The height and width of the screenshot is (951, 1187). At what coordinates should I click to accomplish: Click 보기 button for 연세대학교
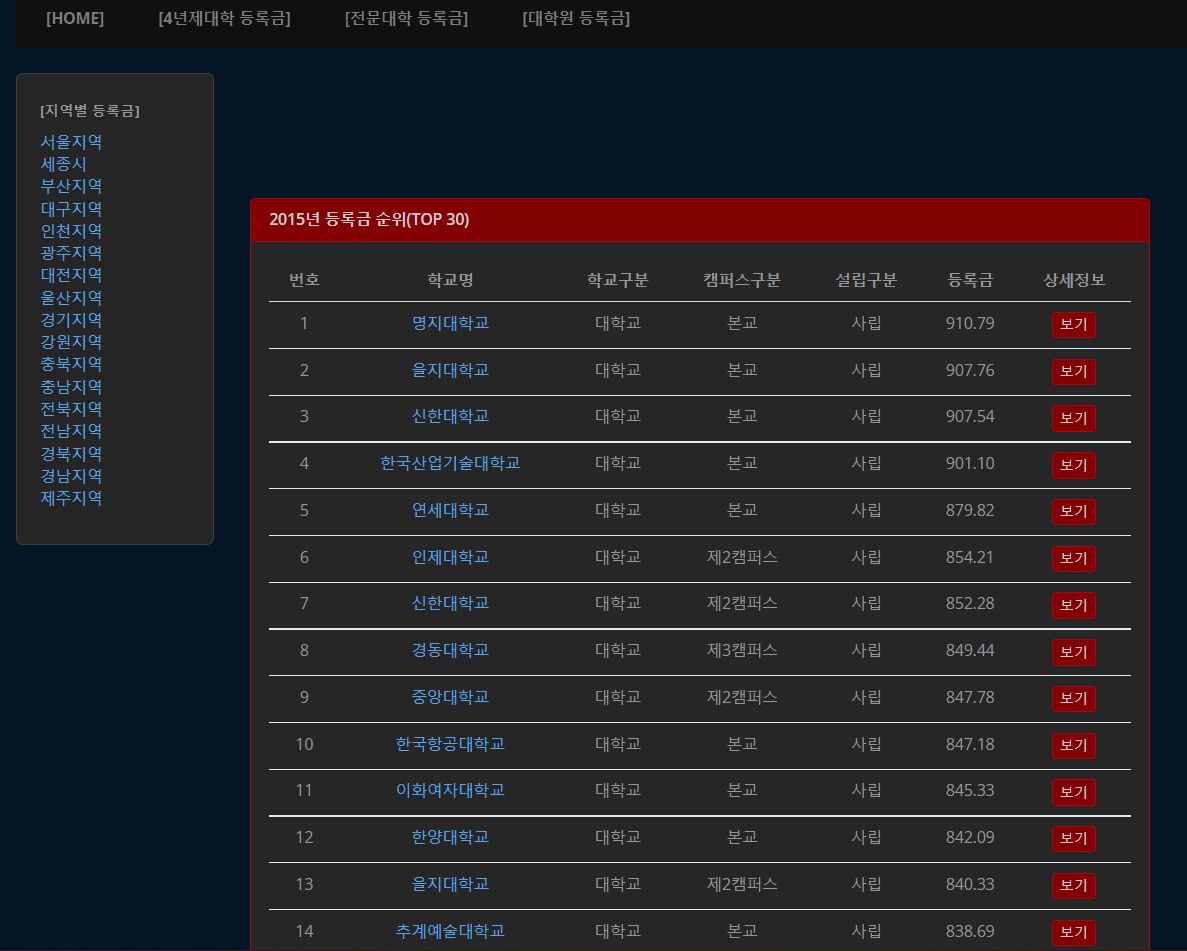tap(1073, 512)
